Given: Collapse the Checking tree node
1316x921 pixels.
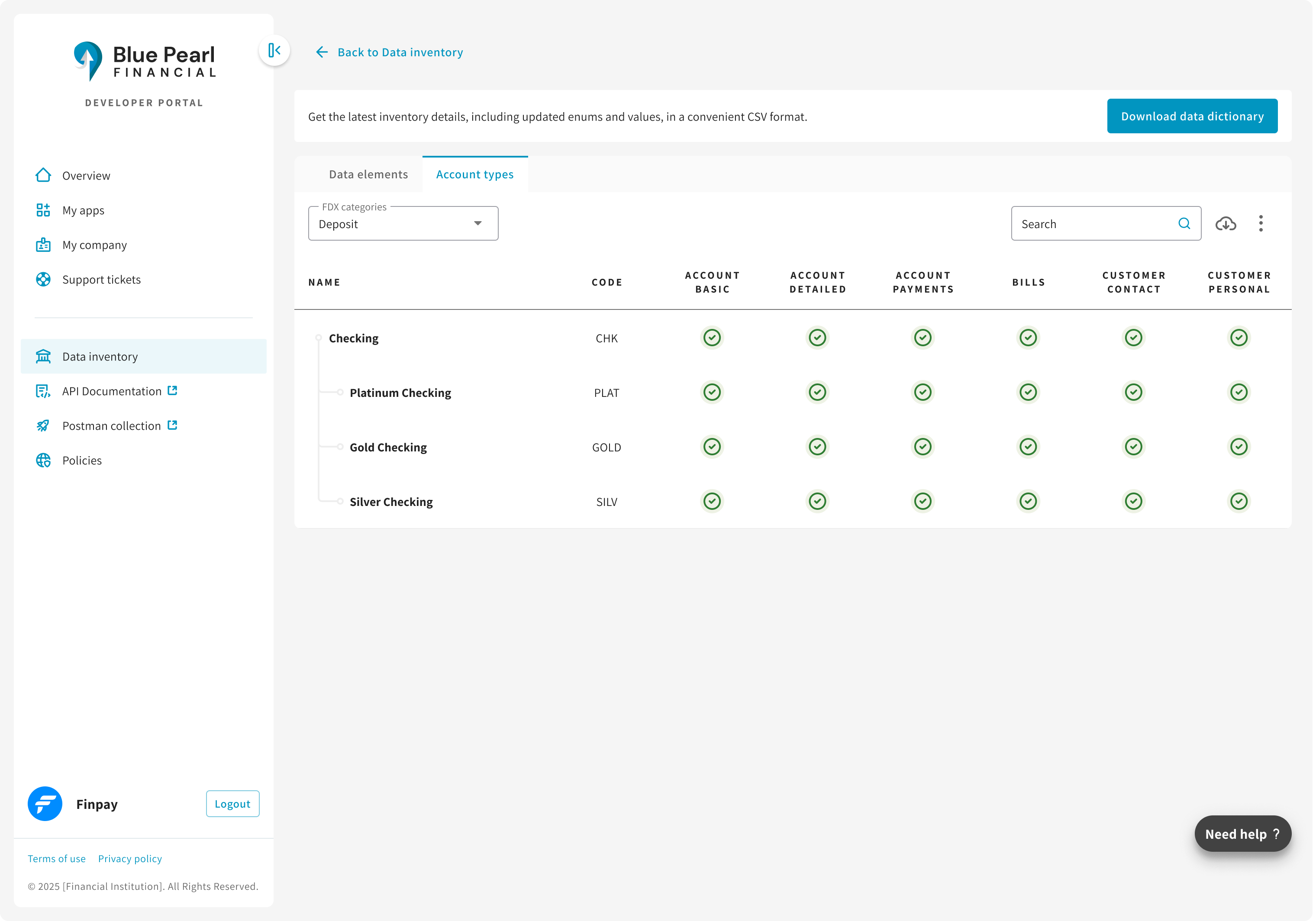Looking at the screenshot, I should coord(319,338).
